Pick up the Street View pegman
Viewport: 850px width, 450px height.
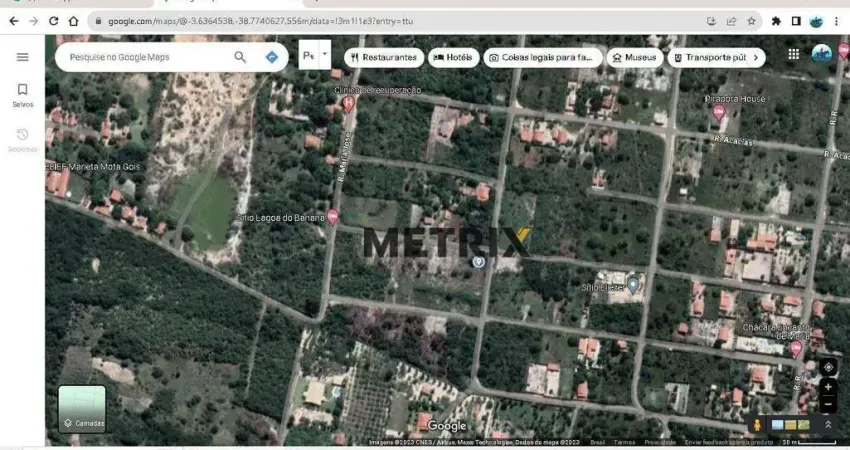coord(757,425)
